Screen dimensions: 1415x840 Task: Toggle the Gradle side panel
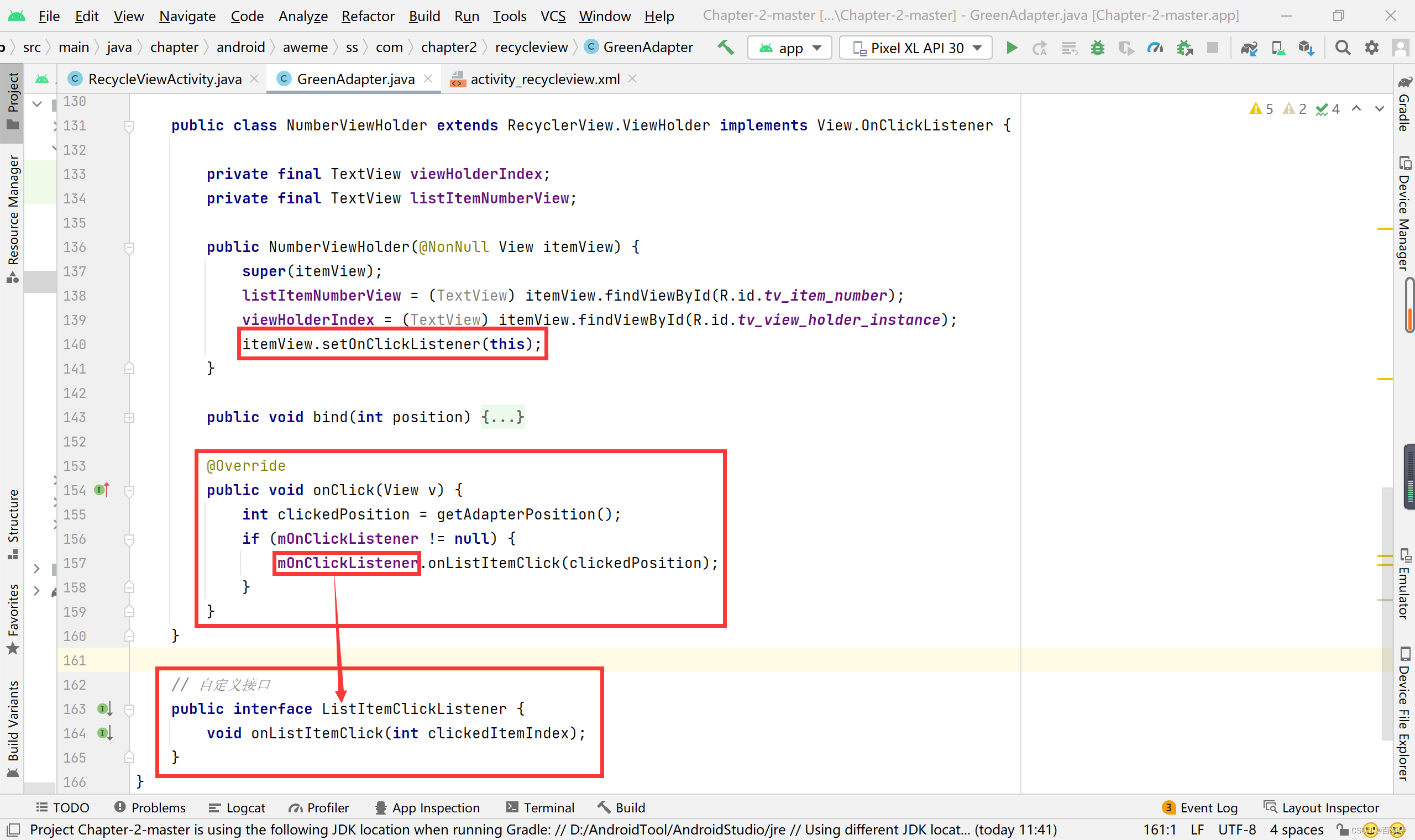pos(1404,104)
